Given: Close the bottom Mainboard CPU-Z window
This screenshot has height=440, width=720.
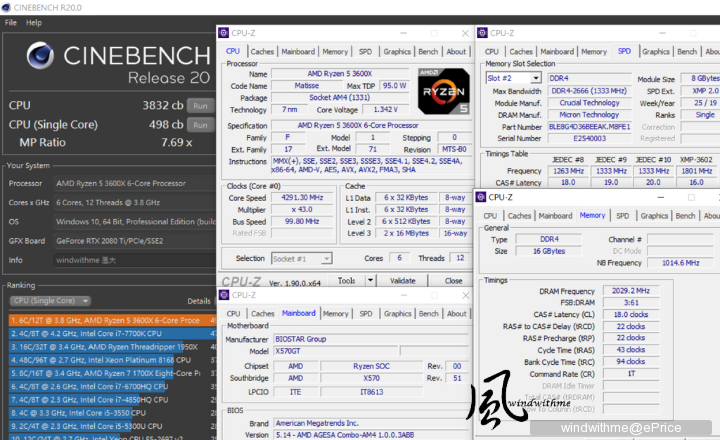Looking at the screenshot, I should click(465, 295).
